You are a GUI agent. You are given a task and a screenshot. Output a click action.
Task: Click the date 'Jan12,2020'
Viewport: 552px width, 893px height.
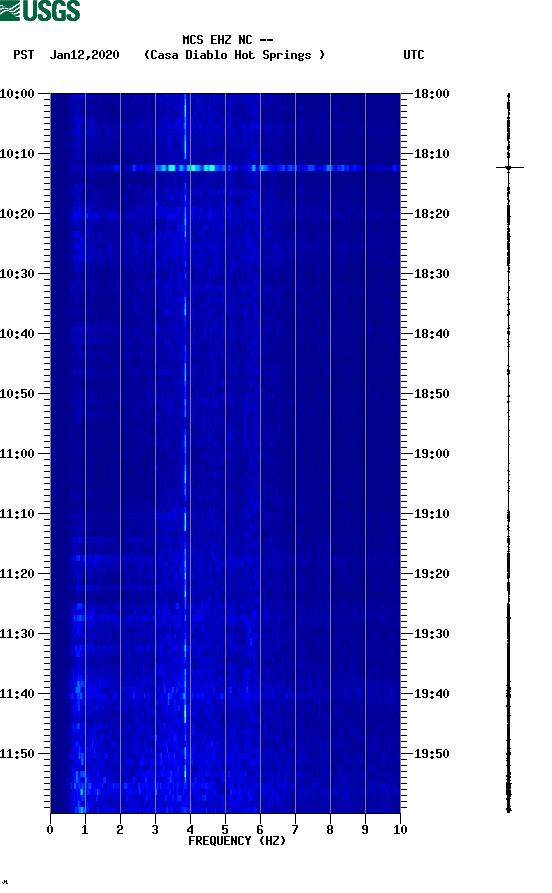tap(85, 55)
